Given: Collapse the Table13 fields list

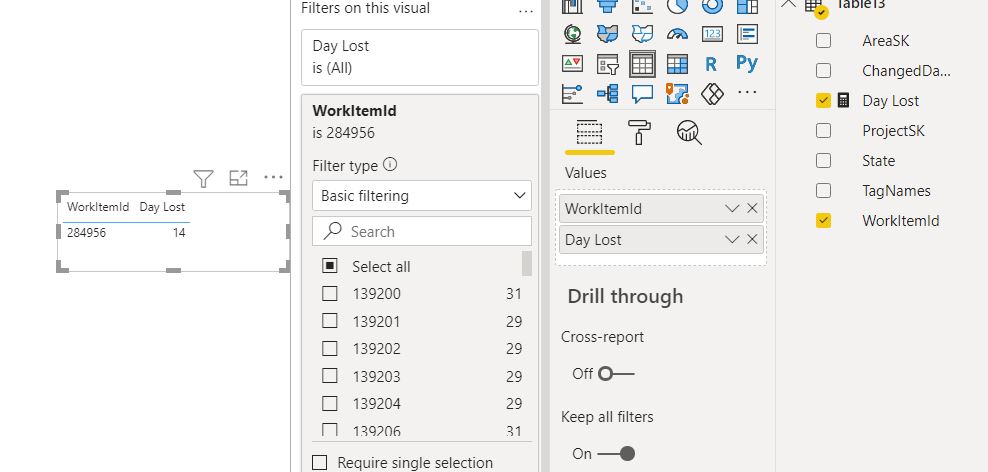Looking at the screenshot, I should (788, 3).
